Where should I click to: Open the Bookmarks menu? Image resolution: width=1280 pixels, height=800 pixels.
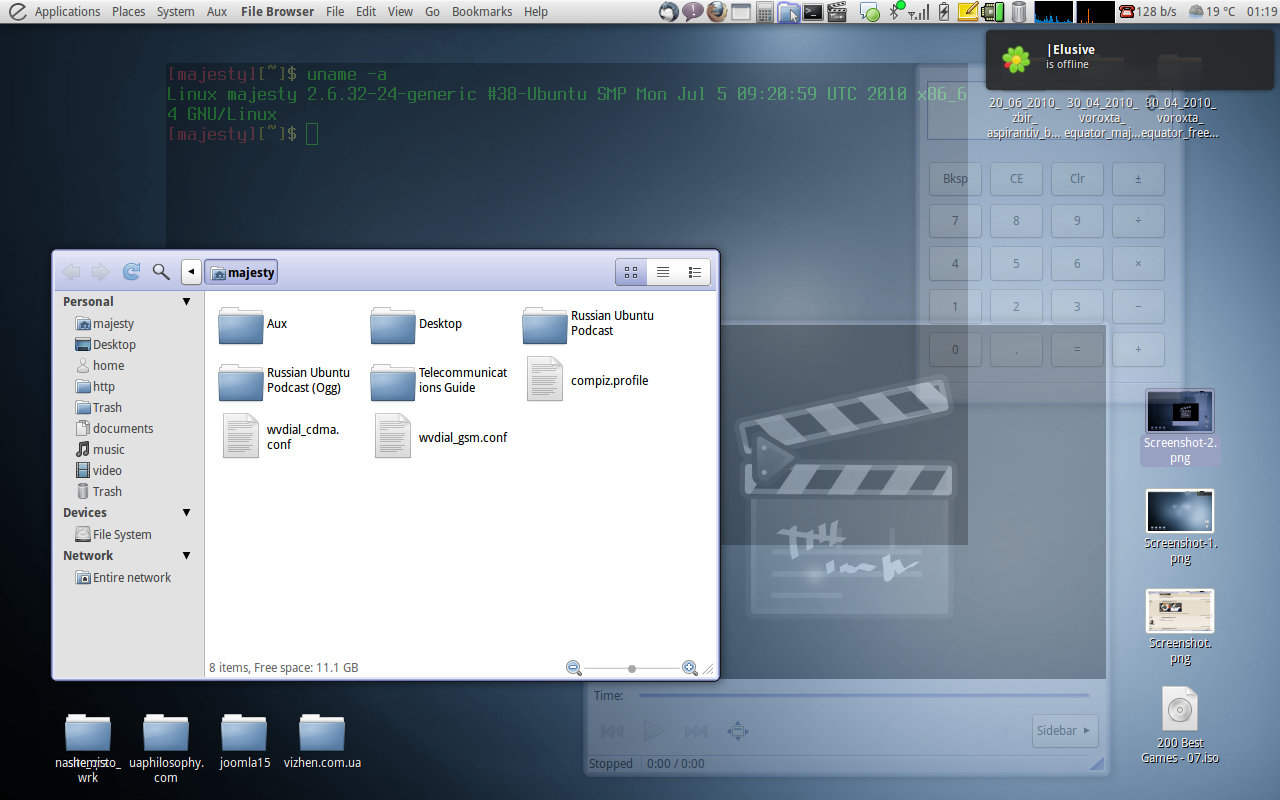481,12
